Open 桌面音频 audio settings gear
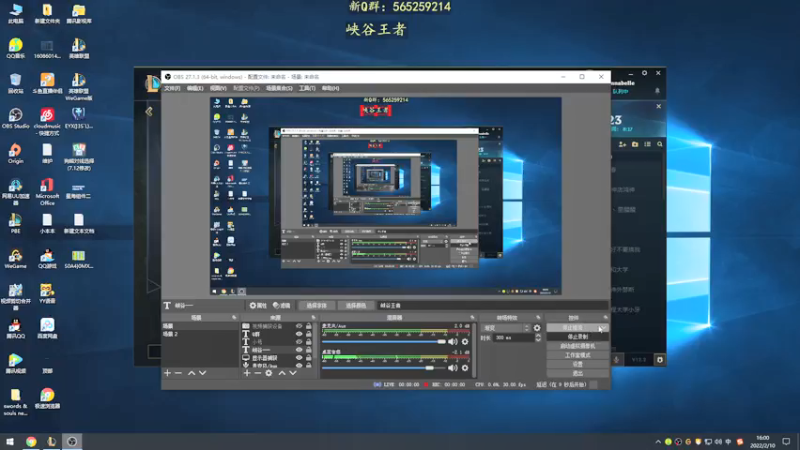This screenshot has height=450, width=800. tap(465, 367)
